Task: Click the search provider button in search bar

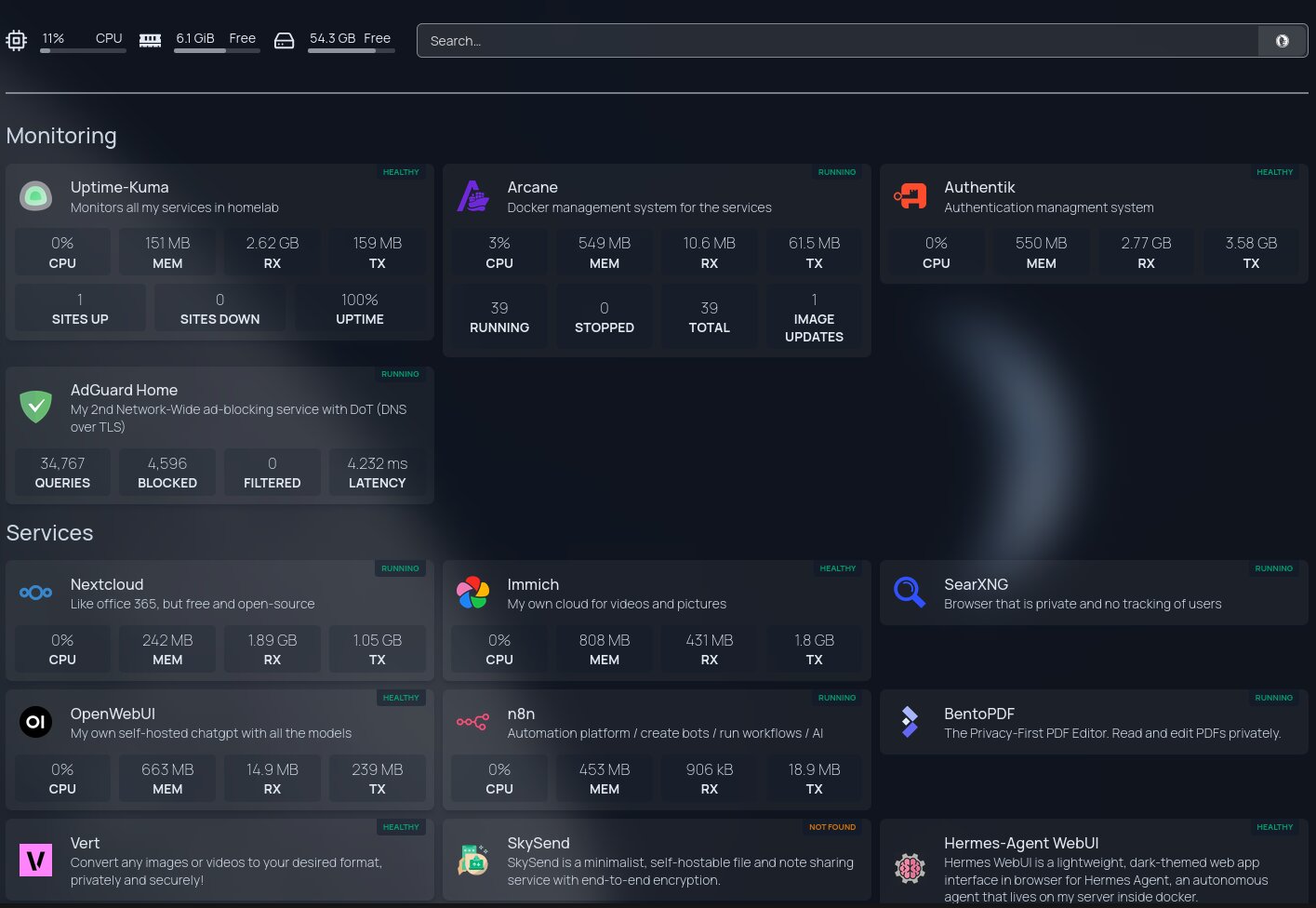Action: pyautogui.click(x=1283, y=41)
